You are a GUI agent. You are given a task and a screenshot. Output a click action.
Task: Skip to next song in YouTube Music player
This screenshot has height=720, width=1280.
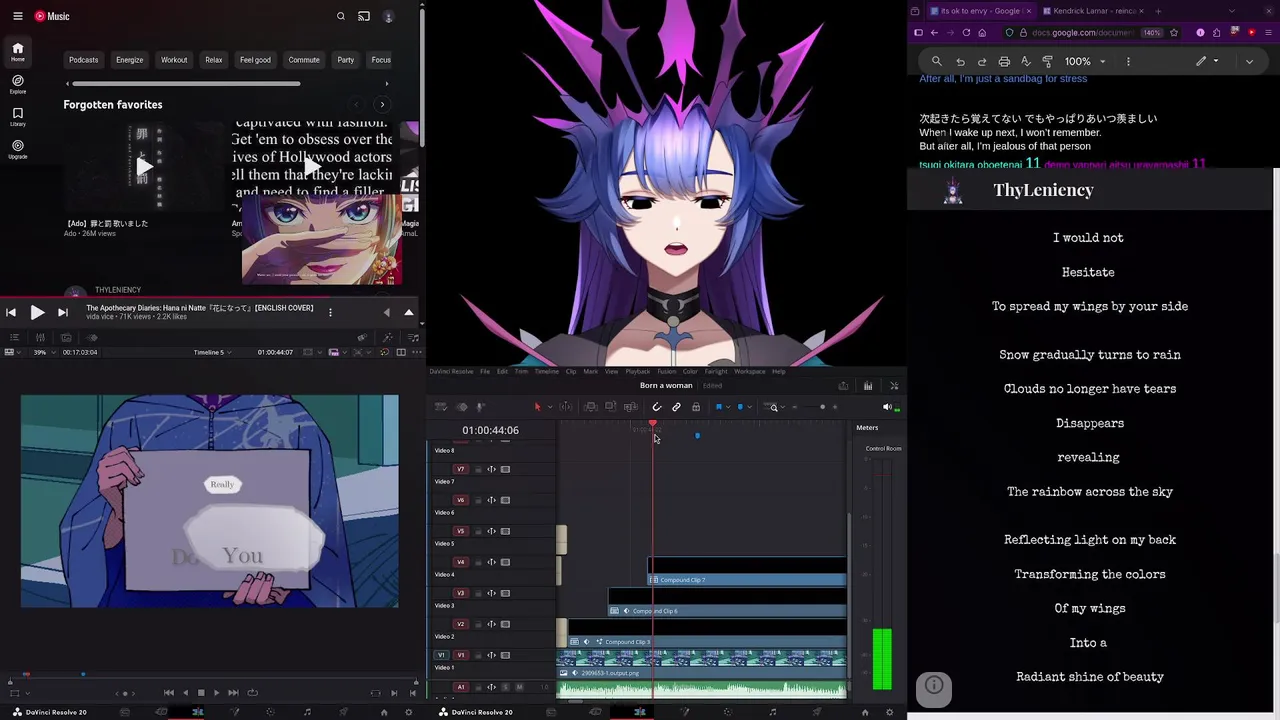coord(62,313)
